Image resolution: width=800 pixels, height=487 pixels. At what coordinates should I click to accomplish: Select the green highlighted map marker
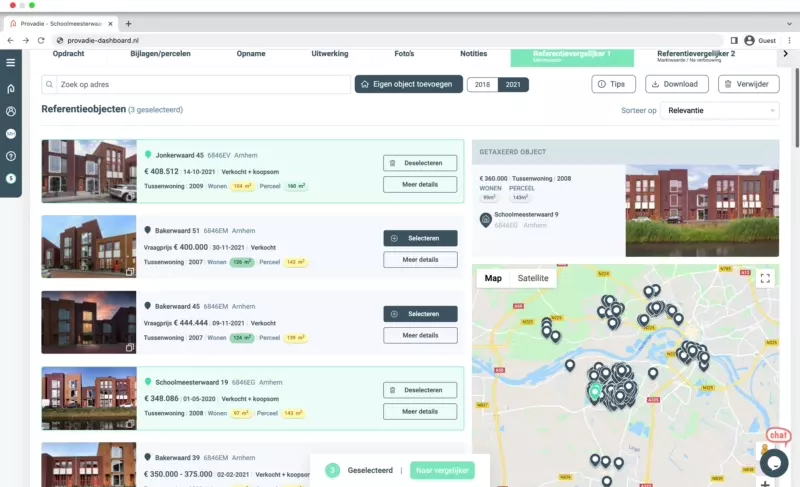point(594,392)
